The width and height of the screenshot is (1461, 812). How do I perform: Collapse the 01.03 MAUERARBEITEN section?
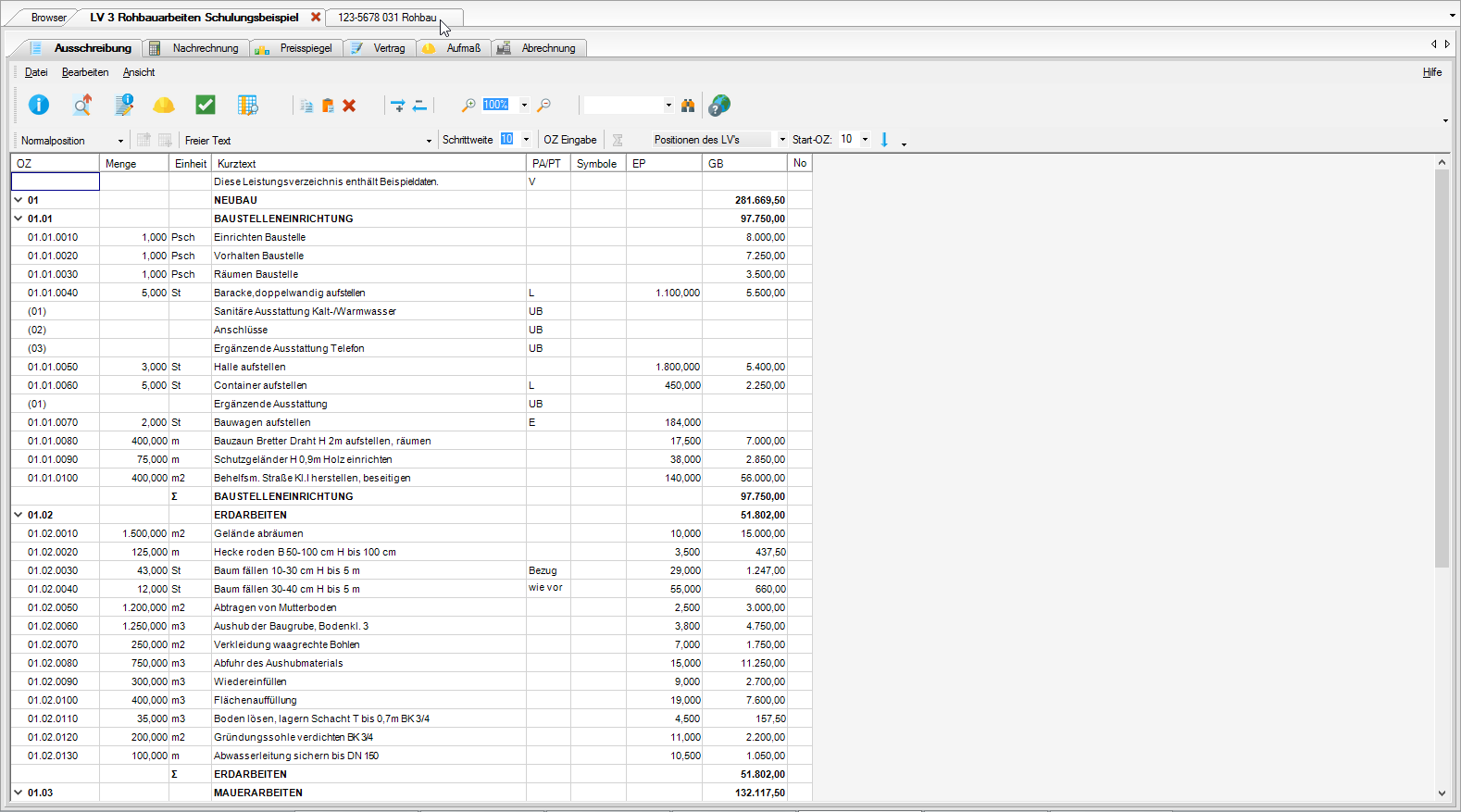pos(19,793)
